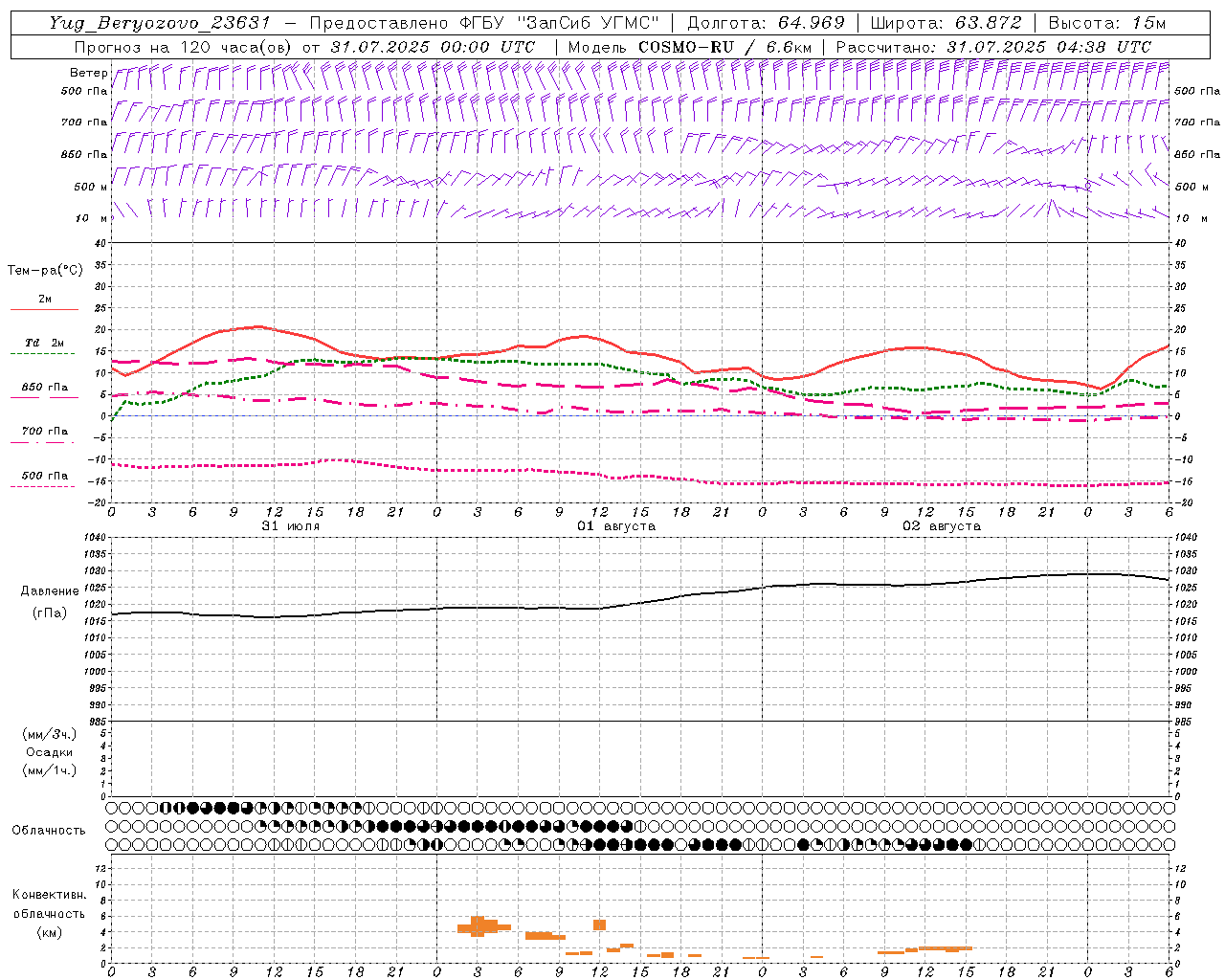Image resolution: width=1225 pixels, height=980 pixels.
Task: Click the '850 гПа' label in temperature legend
Action: pyautogui.click(x=45, y=388)
